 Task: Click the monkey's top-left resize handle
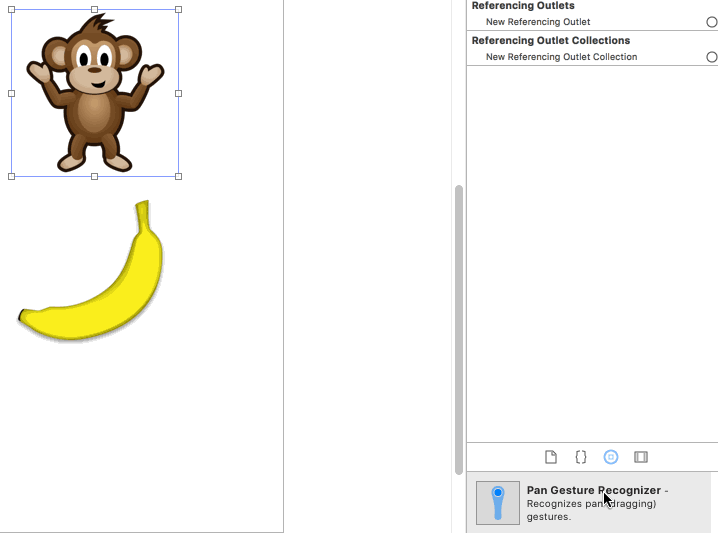tap(12, 10)
